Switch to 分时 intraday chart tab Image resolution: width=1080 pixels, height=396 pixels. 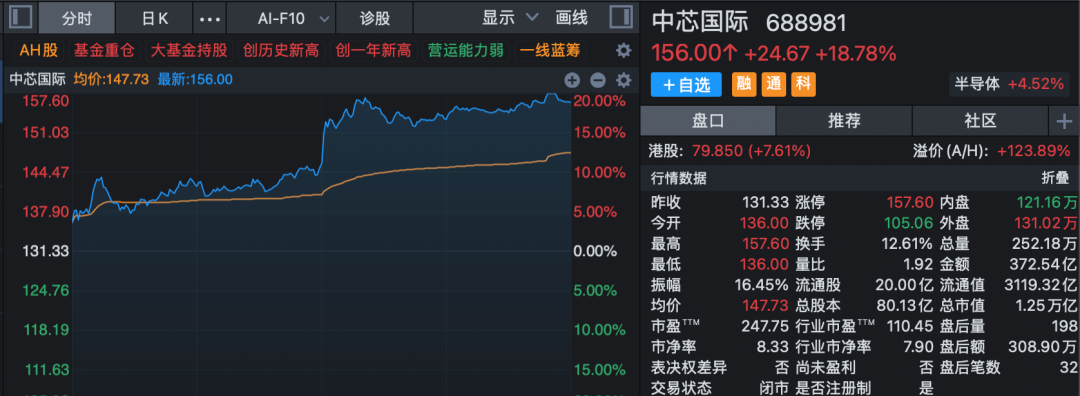click(x=76, y=19)
